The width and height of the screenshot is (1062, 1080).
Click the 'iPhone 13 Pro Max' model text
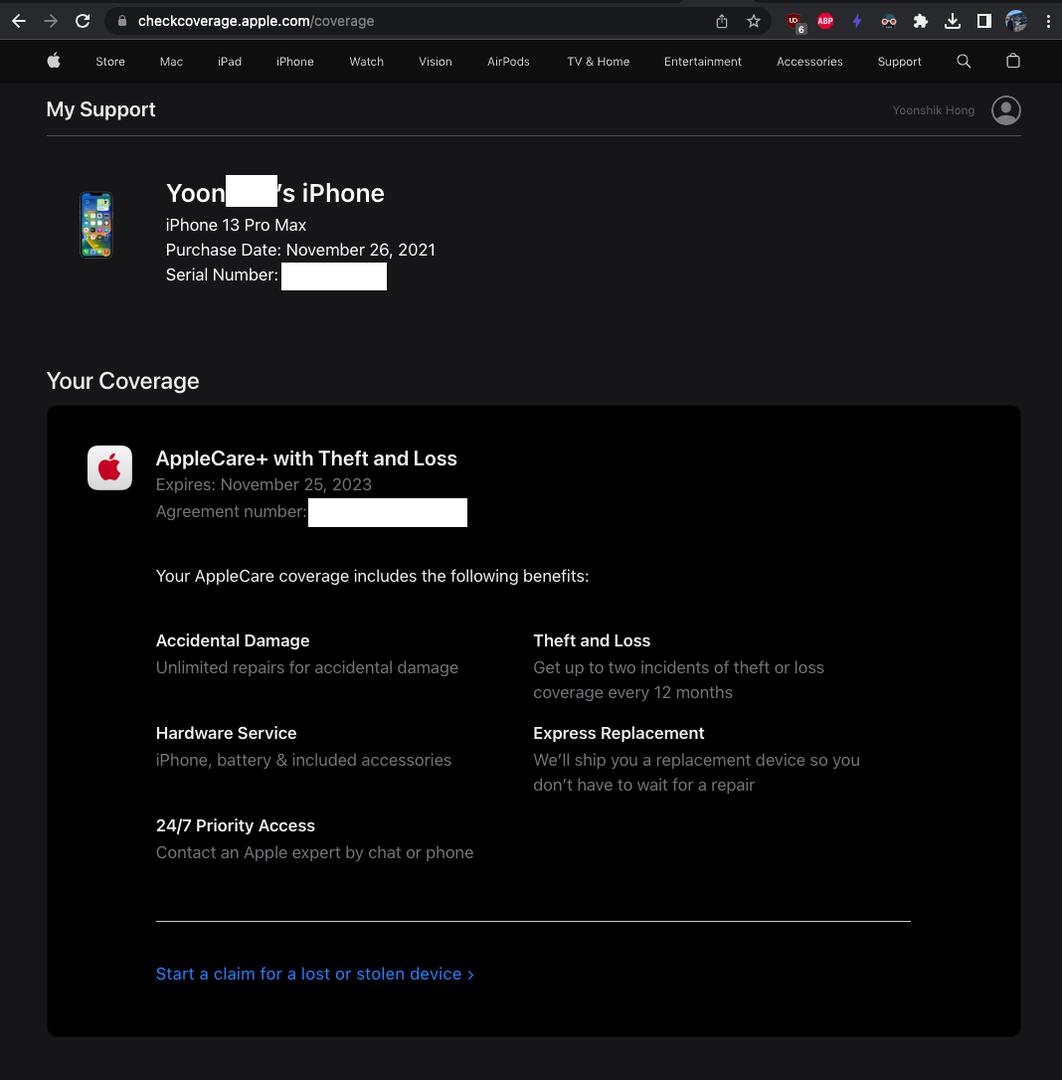click(x=236, y=225)
